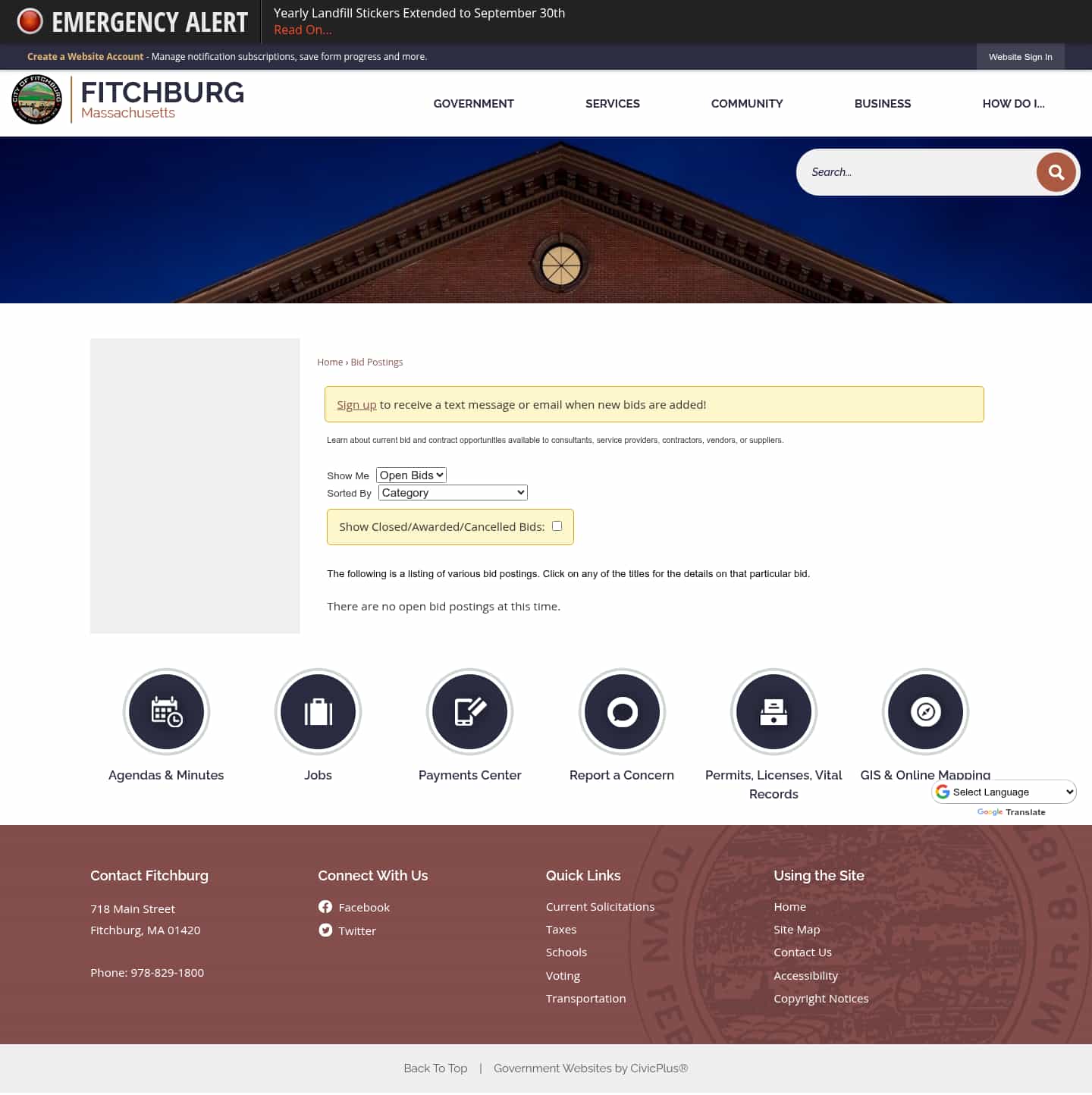Screen dimensions: 1092x1095
Task: Click the Report a Concern label
Action: [x=622, y=775]
